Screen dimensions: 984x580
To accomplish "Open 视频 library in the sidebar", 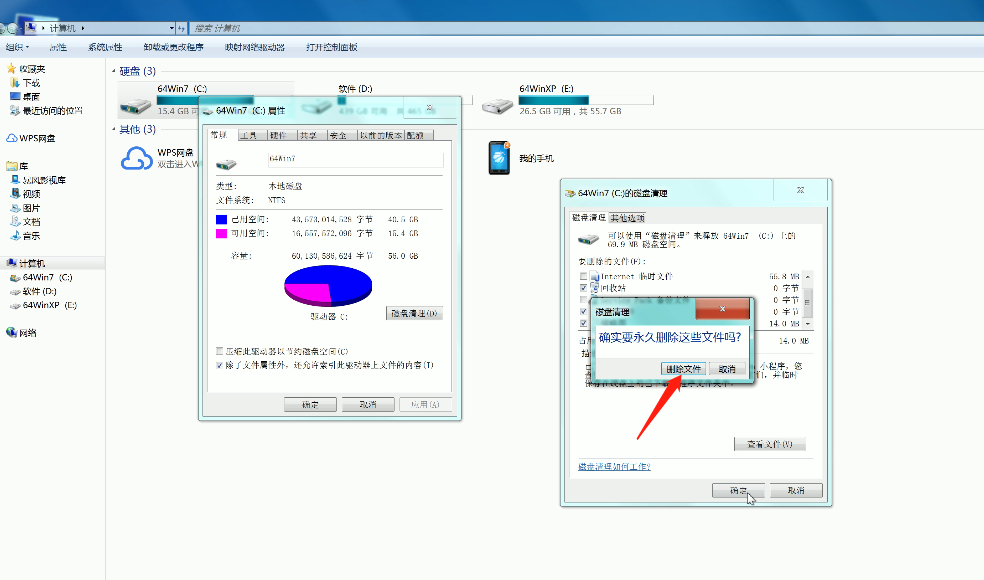I will [x=31, y=194].
